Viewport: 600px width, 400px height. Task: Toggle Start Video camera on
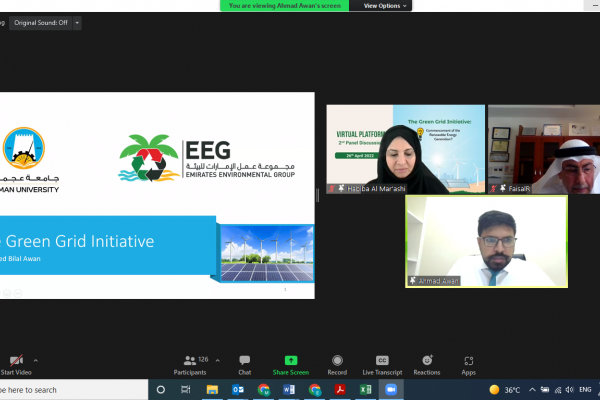coord(14,364)
